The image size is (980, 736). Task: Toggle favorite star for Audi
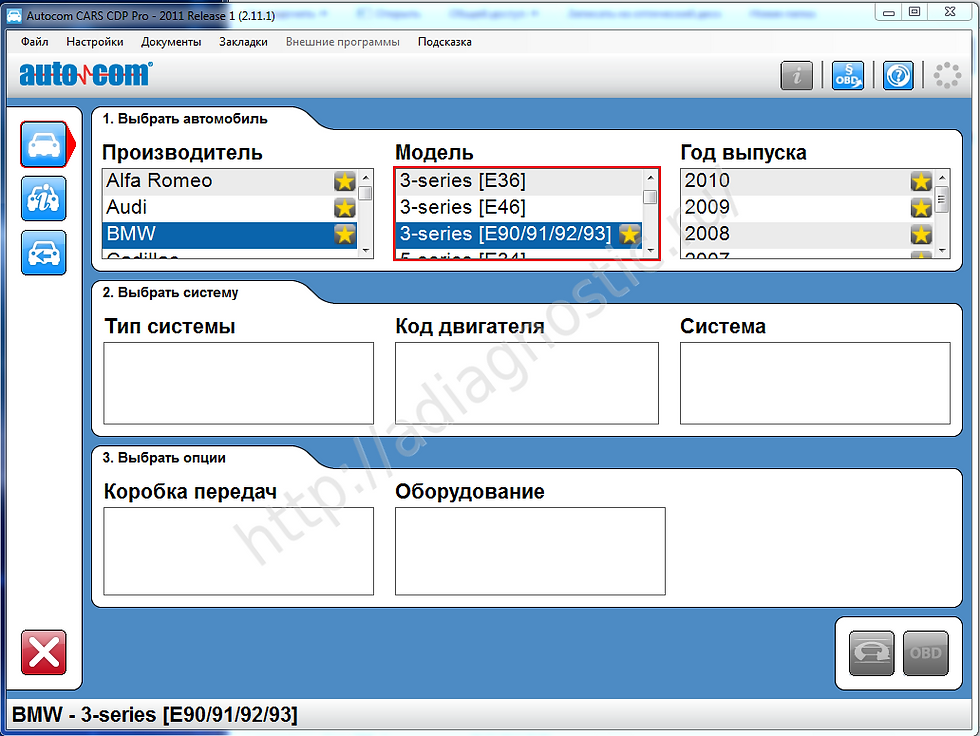344,208
